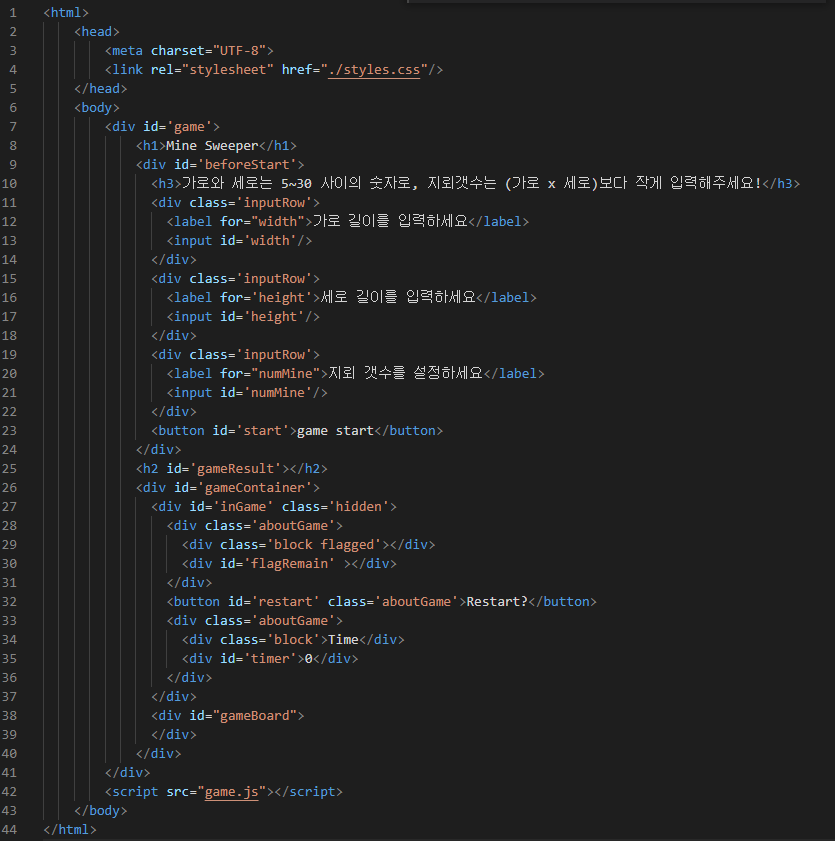Click the label text '지뢰 갯수를 설정하세요'

pos(406,373)
